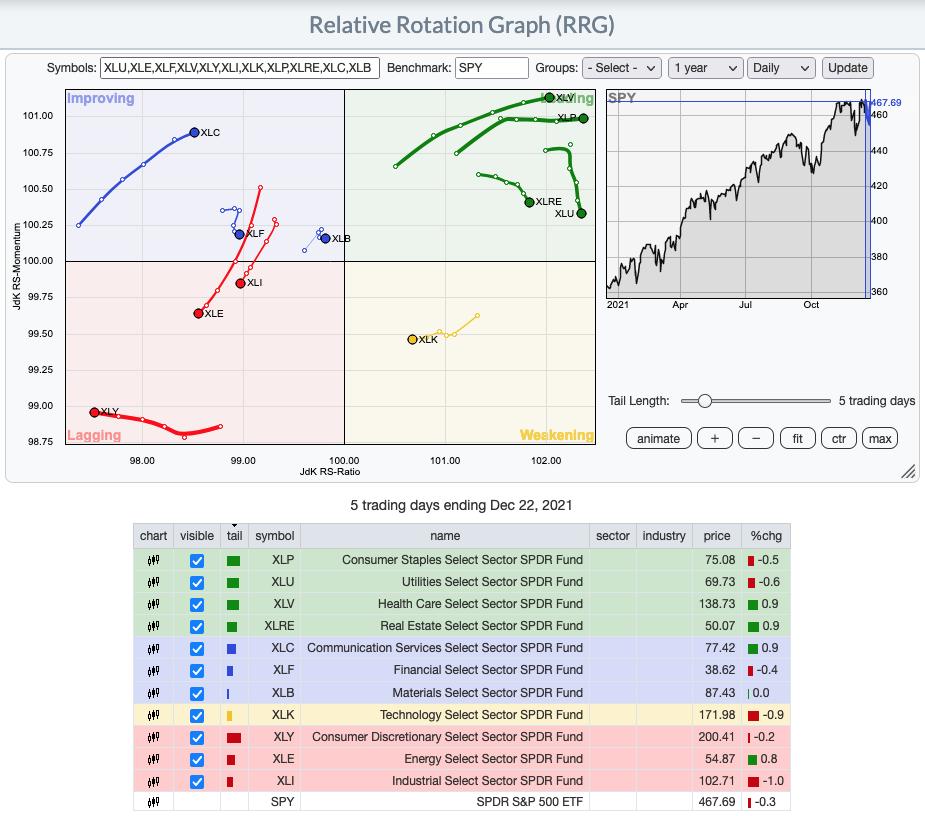Open chart icon for XLY row
Image resolution: width=925 pixels, height=816 pixels.
(153, 737)
